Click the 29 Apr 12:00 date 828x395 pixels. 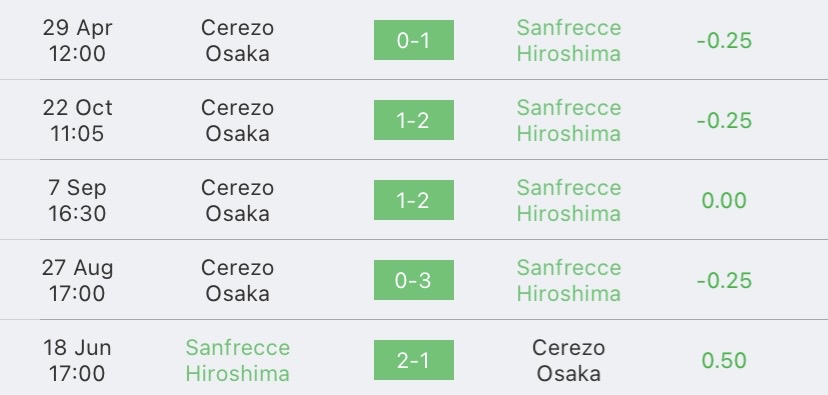click(77, 41)
